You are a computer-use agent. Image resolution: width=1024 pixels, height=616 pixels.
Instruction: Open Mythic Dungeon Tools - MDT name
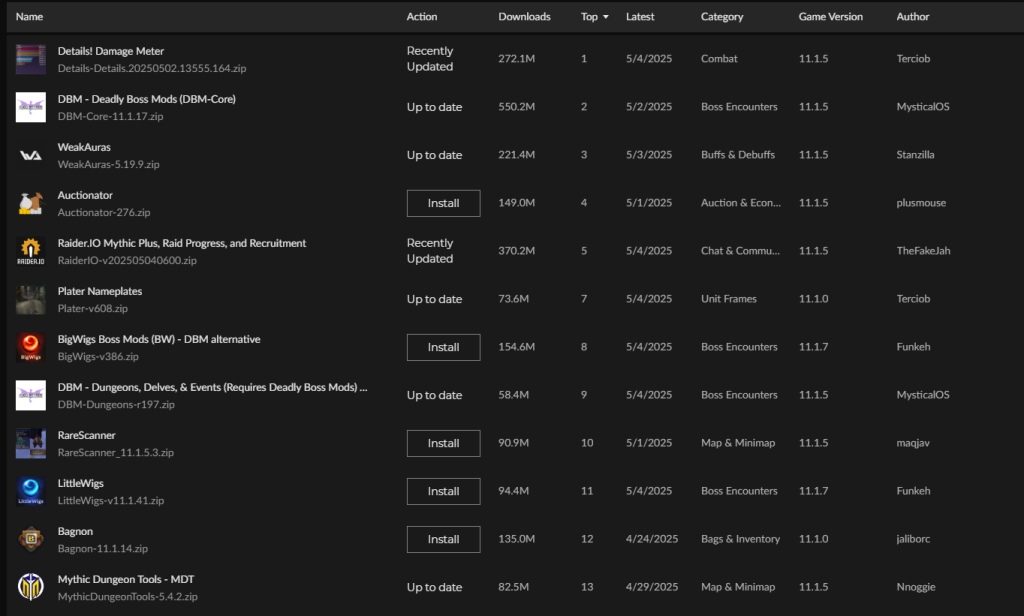tap(126, 579)
